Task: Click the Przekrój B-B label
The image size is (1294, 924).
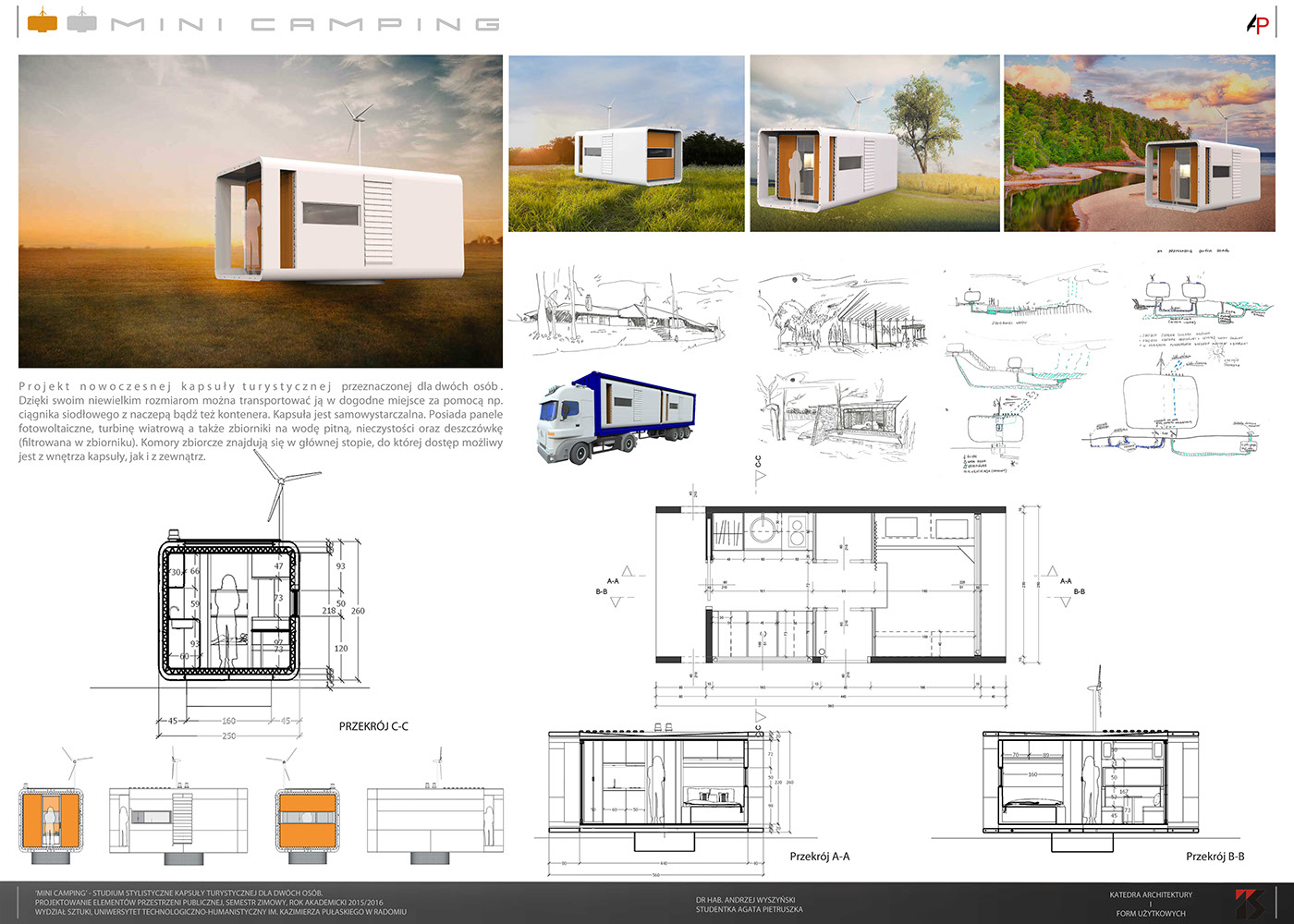Action: 1215,857
